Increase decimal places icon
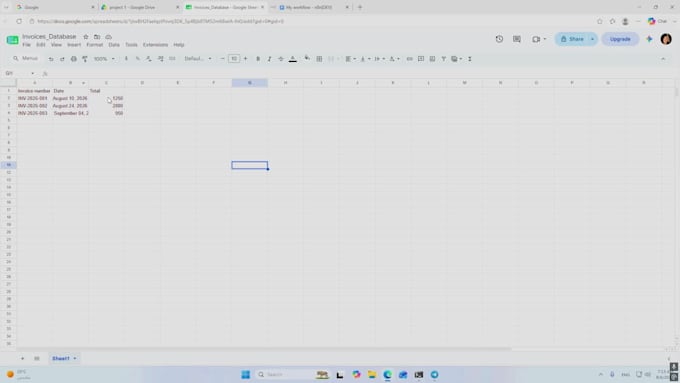Screen dimensions: 680x383 160,59
